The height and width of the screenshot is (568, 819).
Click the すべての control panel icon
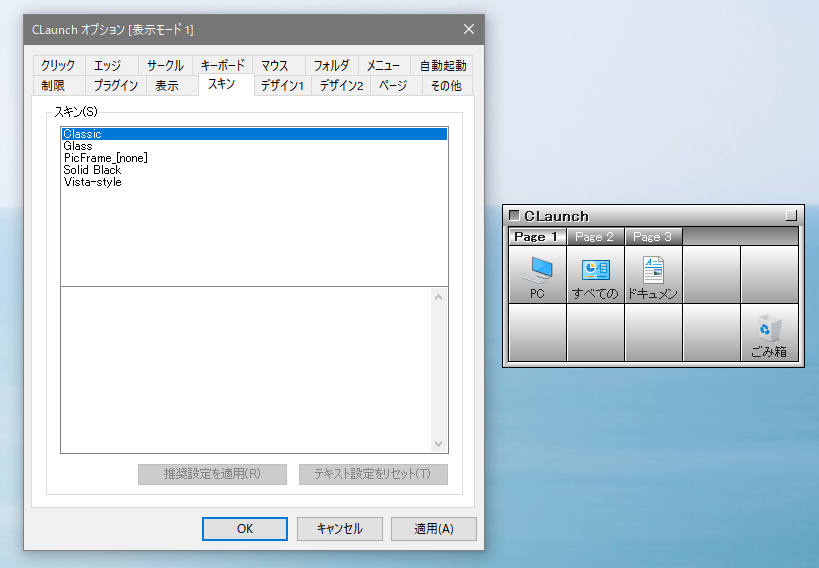click(596, 275)
